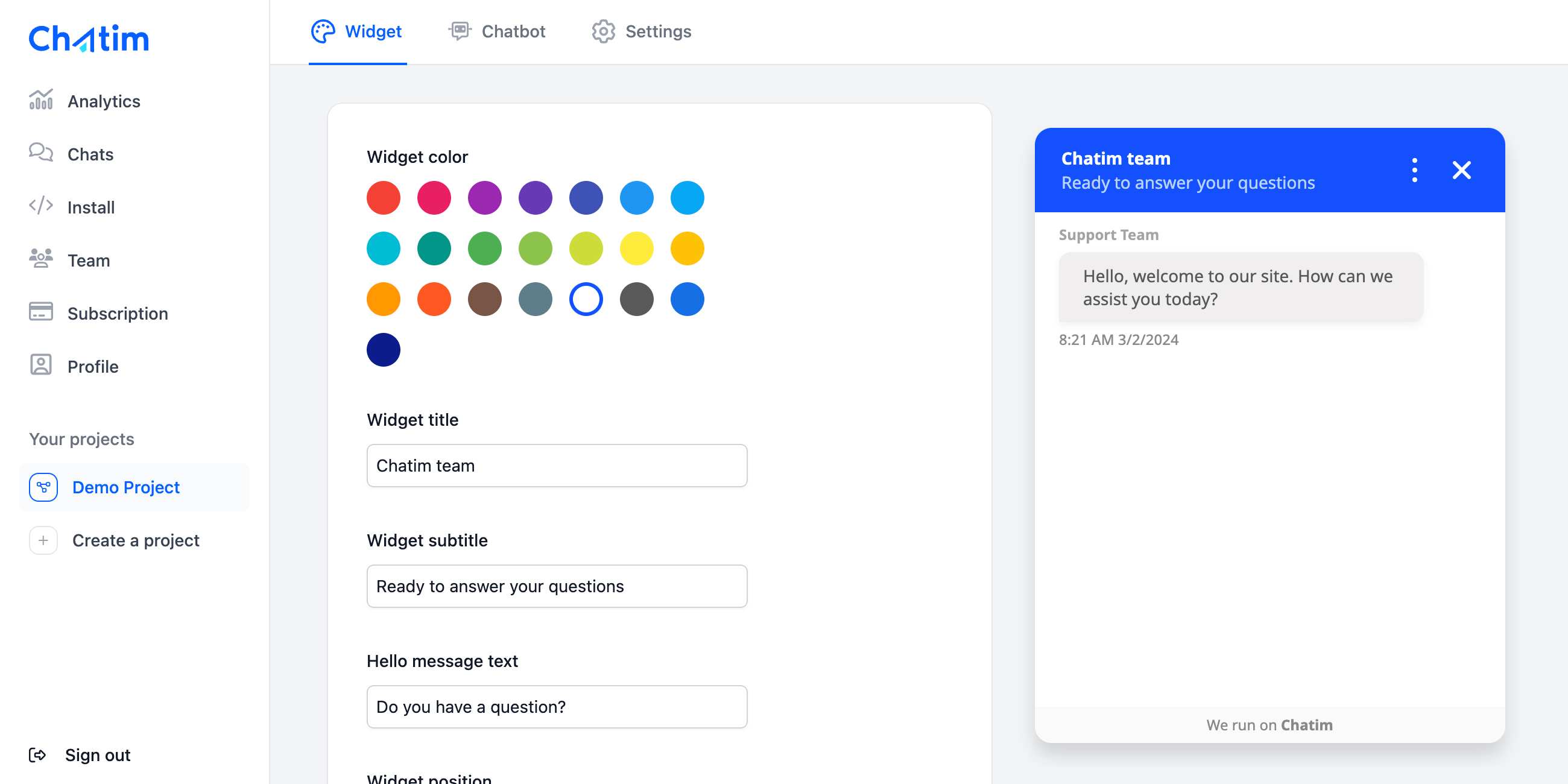1568x784 pixels.
Task: Switch to the Settings tab
Action: tap(642, 31)
